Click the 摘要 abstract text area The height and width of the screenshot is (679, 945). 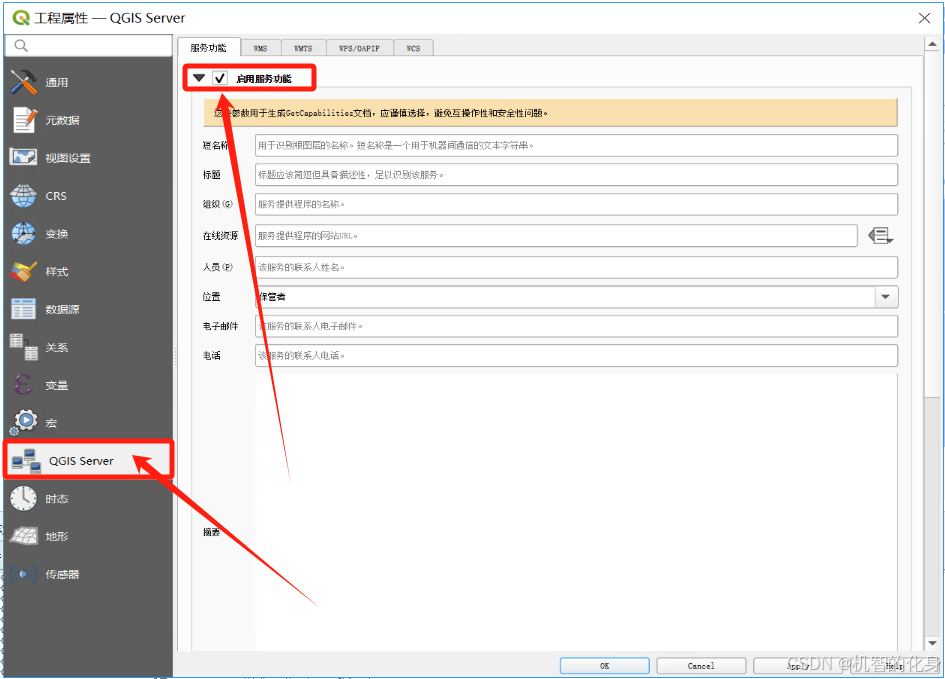click(577, 512)
